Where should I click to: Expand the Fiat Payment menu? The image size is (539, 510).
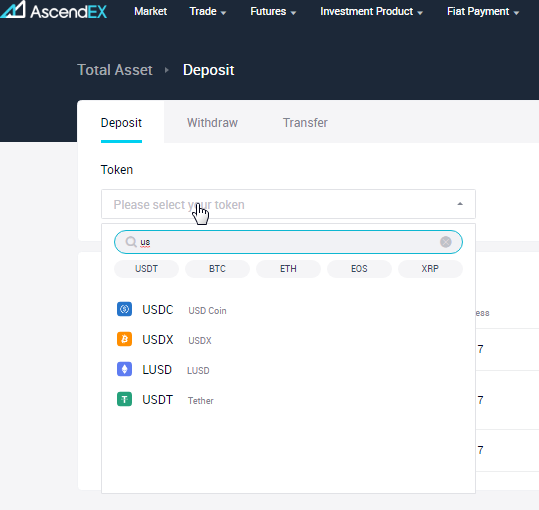pos(483,11)
